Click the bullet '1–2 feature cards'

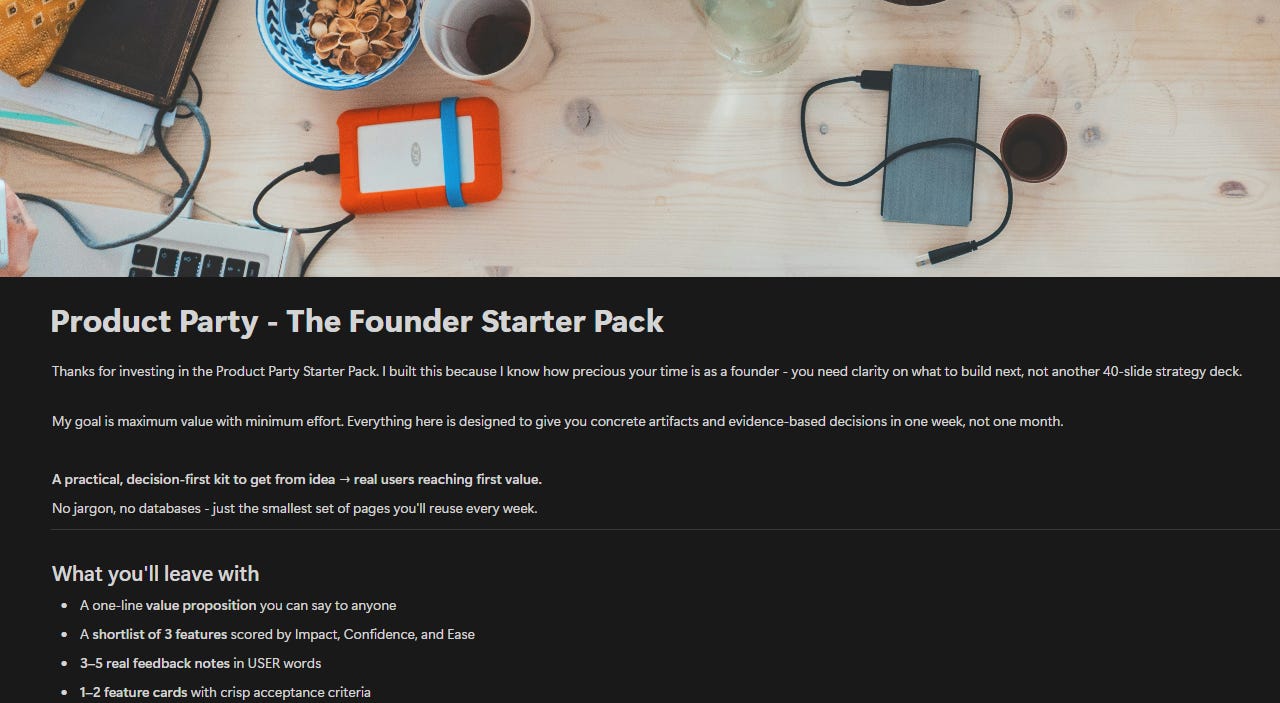point(225,692)
